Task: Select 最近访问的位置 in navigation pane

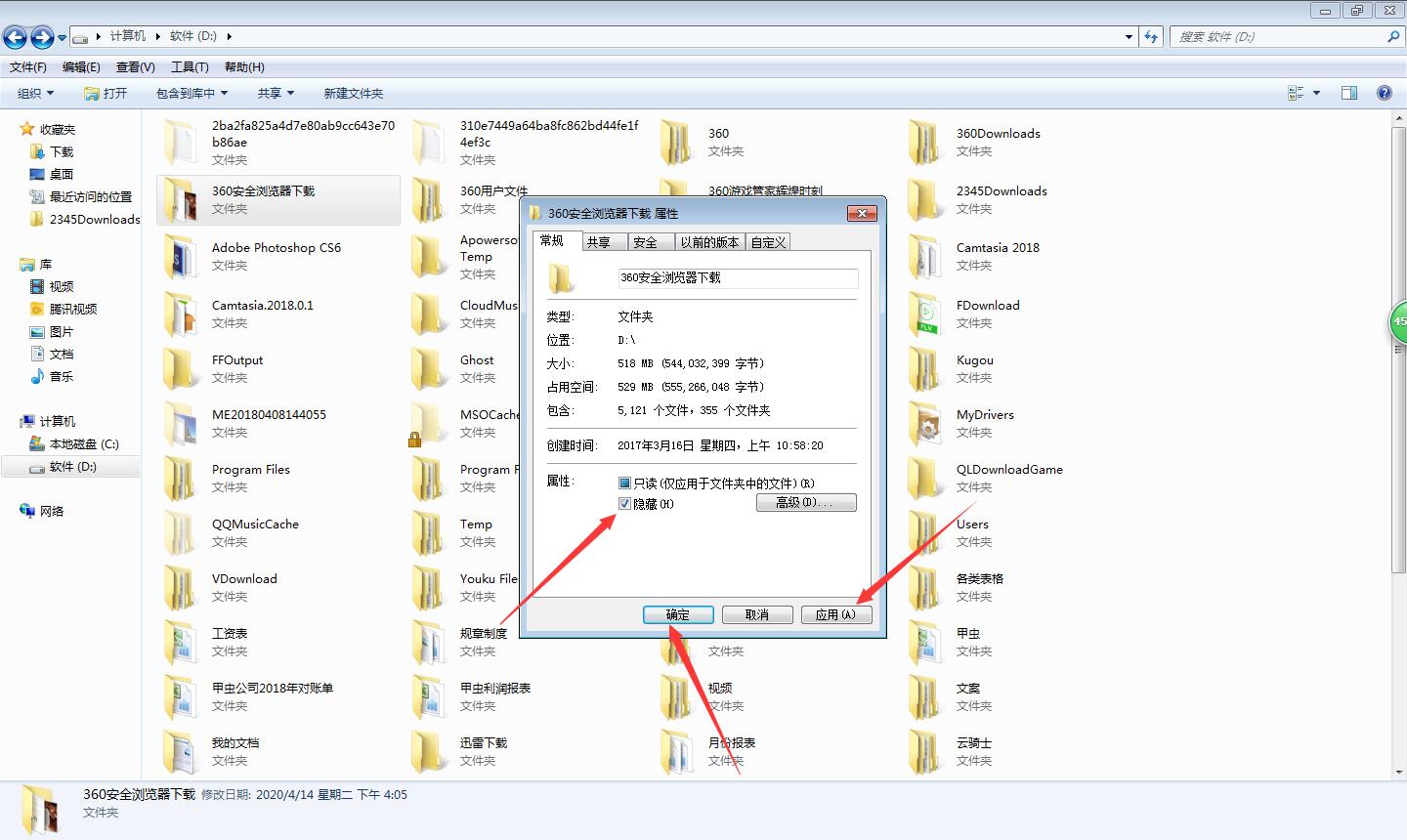Action: [x=91, y=196]
